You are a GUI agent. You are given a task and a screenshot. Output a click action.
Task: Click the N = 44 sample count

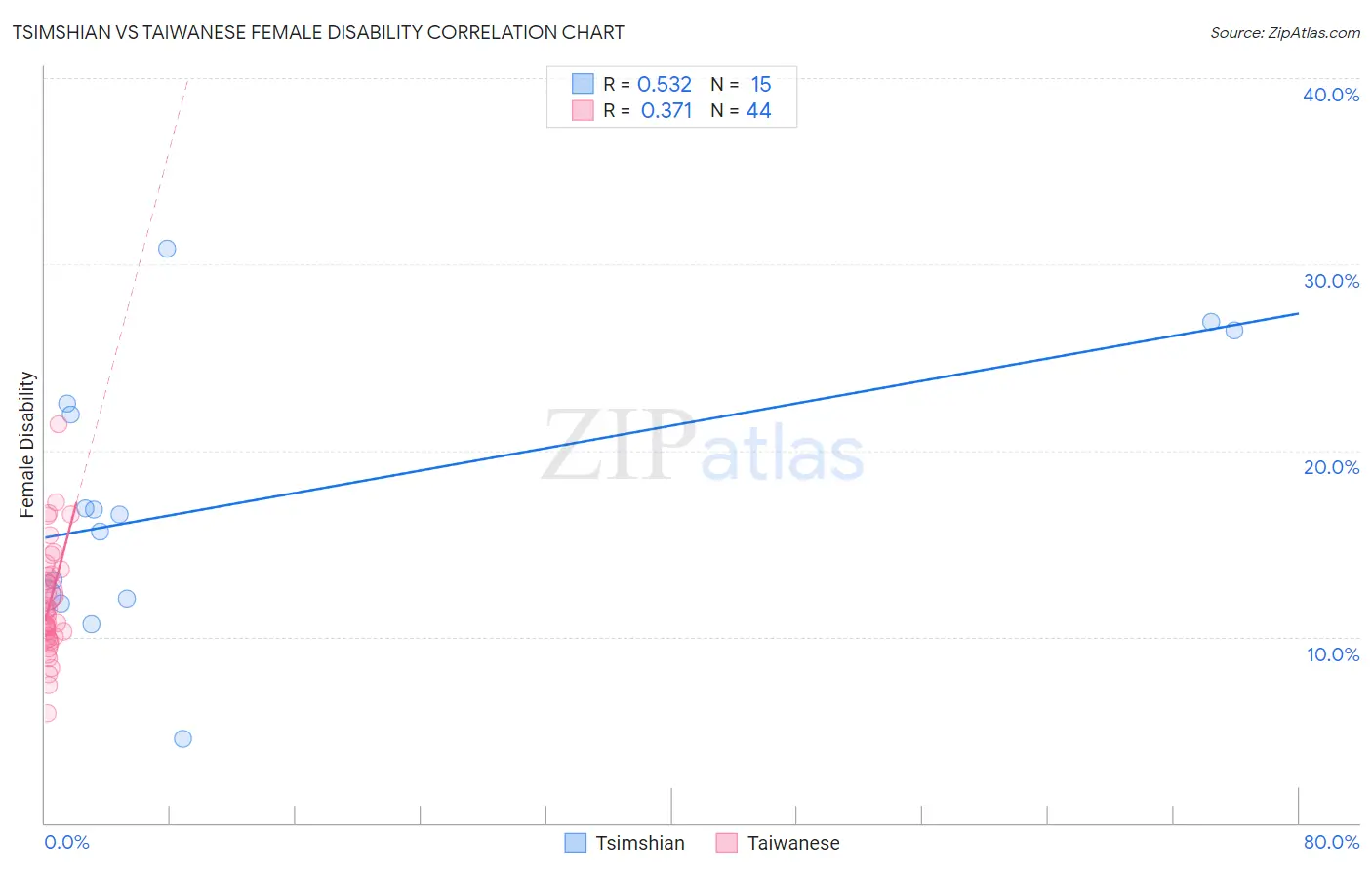click(x=758, y=110)
